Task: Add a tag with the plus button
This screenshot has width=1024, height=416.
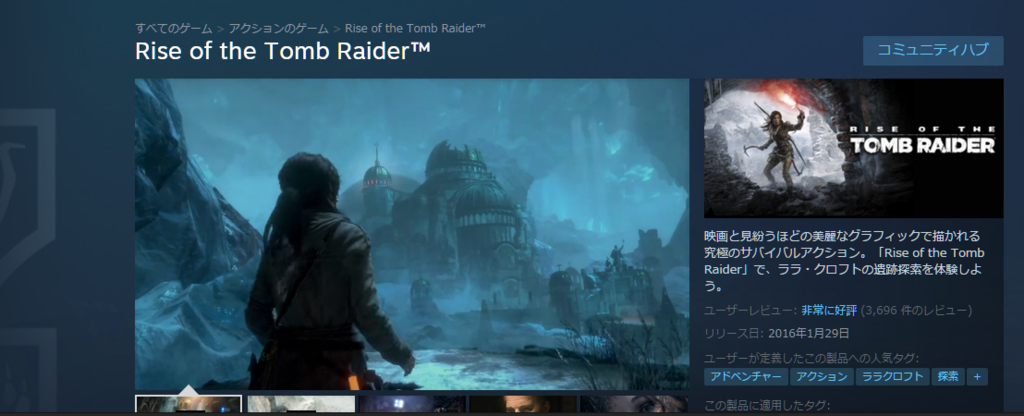Action: tap(978, 377)
